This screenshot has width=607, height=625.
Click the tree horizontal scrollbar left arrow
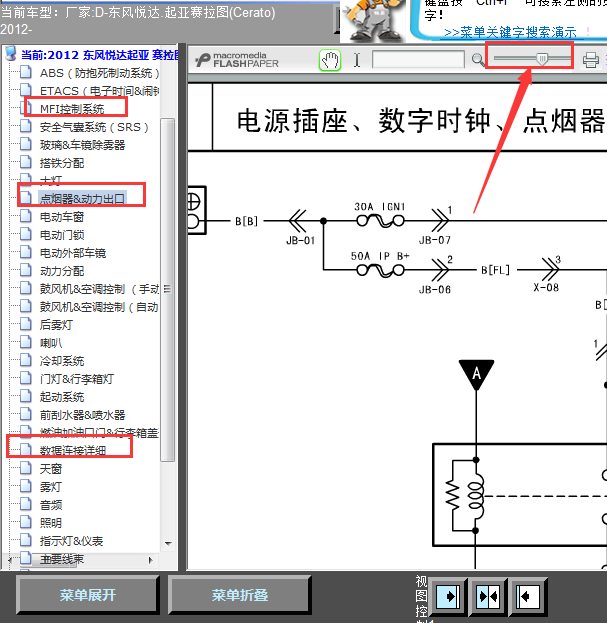[x=10, y=561]
